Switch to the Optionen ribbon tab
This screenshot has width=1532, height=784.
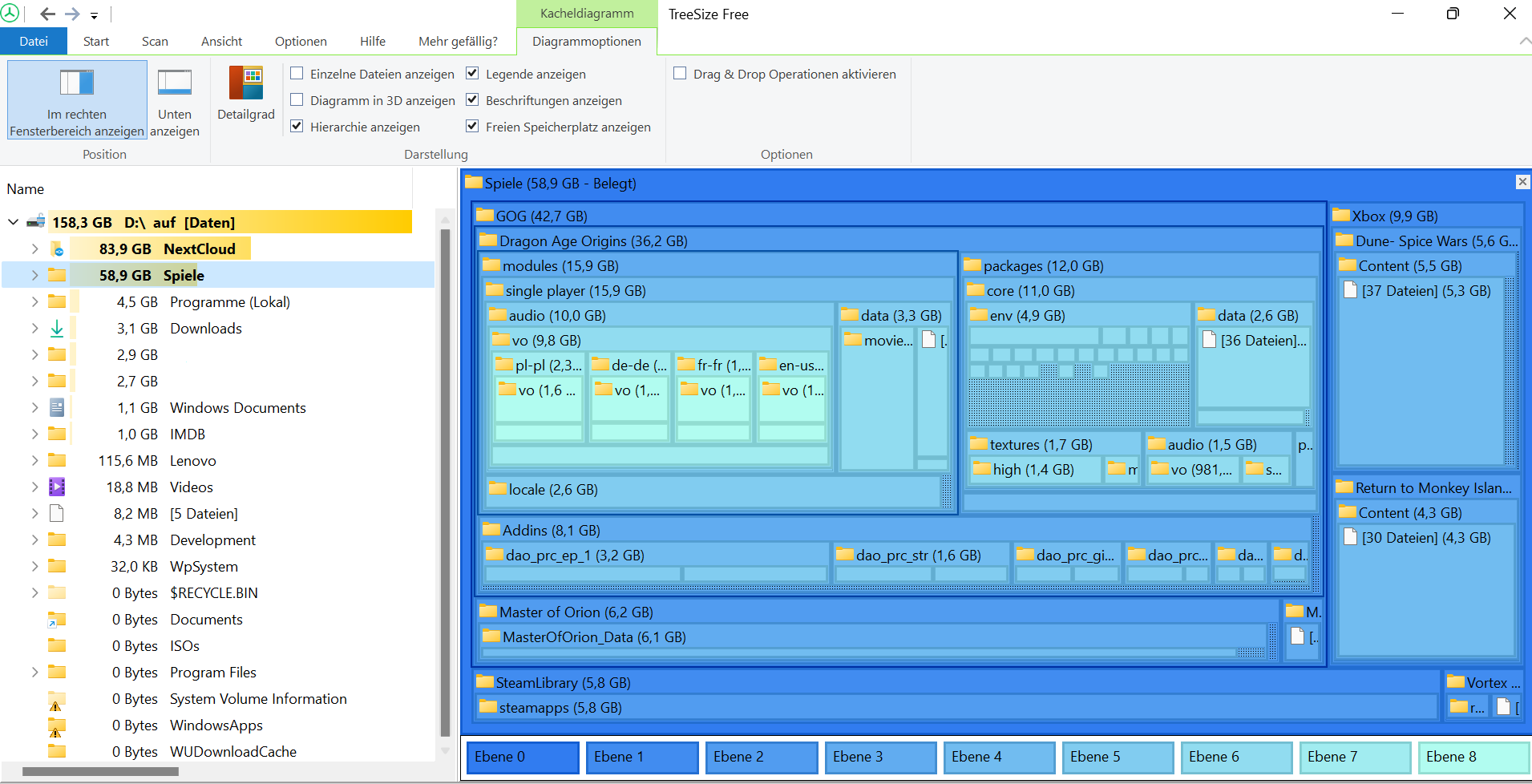(x=301, y=42)
